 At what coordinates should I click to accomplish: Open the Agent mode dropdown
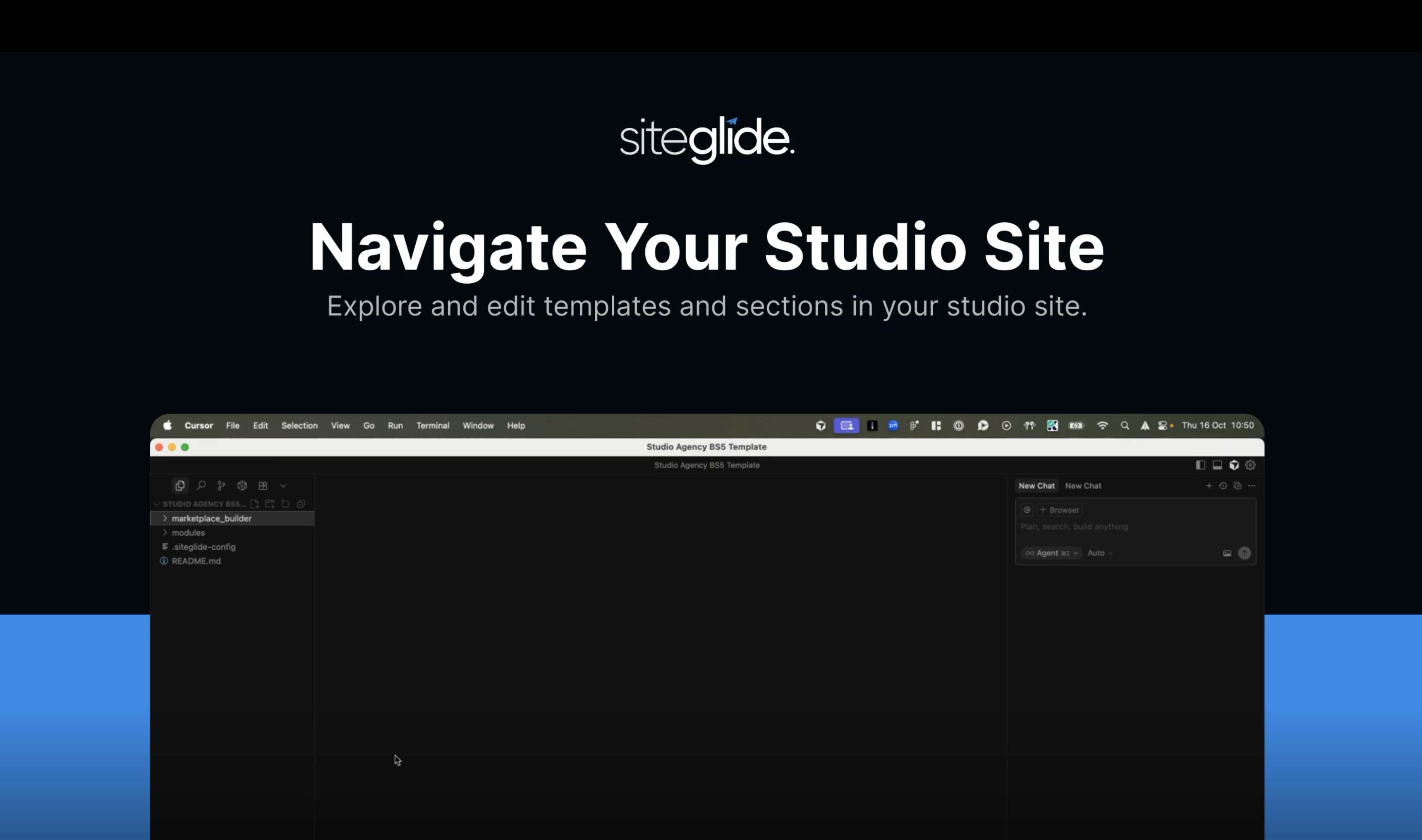pyautogui.click(x=1052, y=553)
